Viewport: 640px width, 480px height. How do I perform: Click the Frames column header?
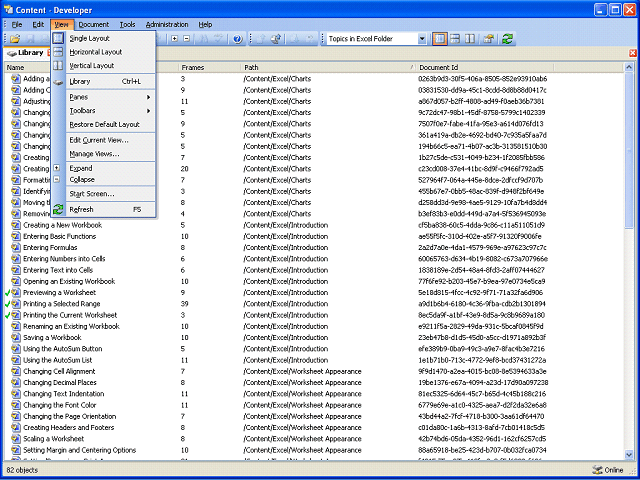coord(209,67)
